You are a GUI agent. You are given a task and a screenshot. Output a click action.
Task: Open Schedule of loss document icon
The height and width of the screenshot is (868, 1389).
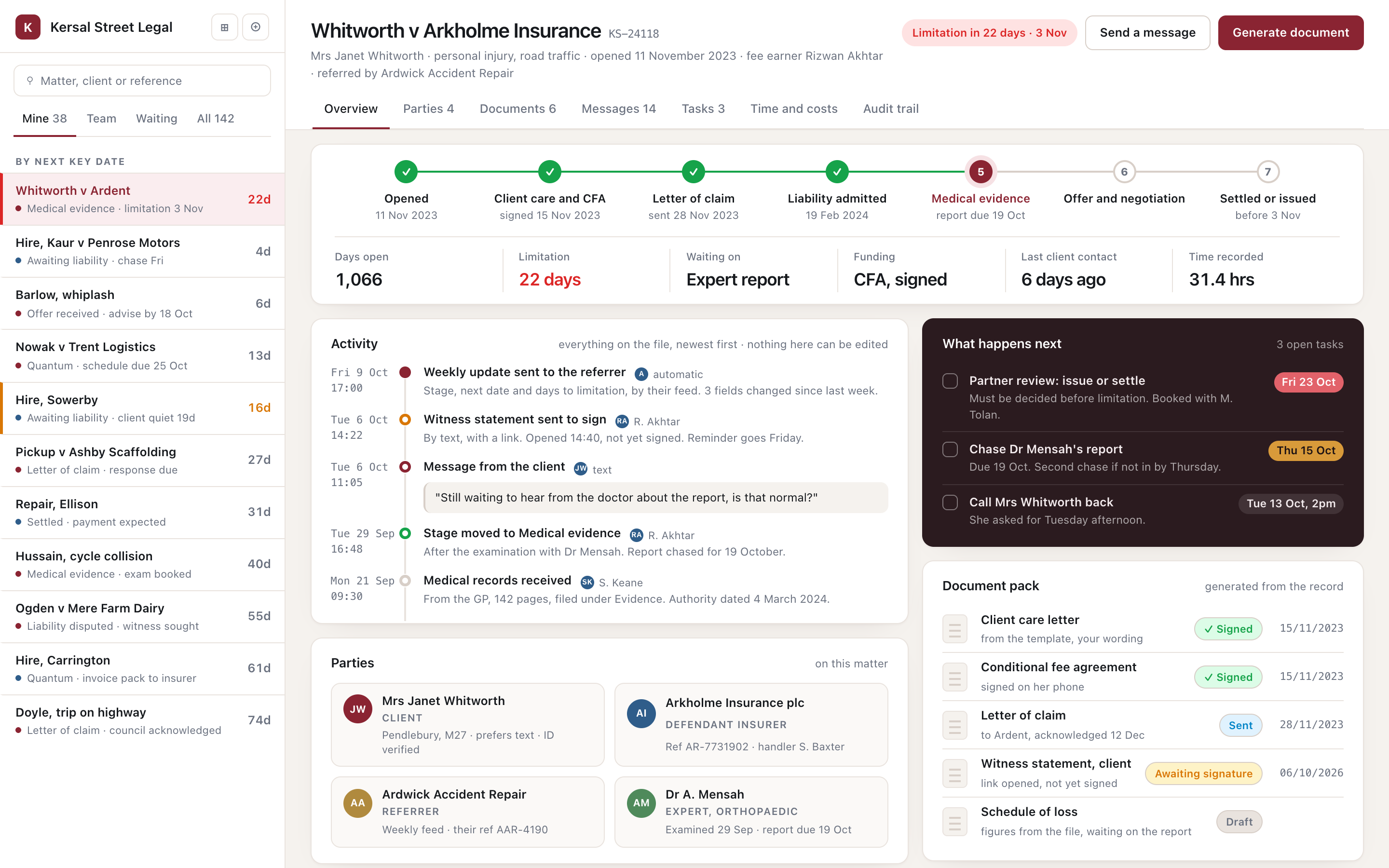(x=954, y=822)
